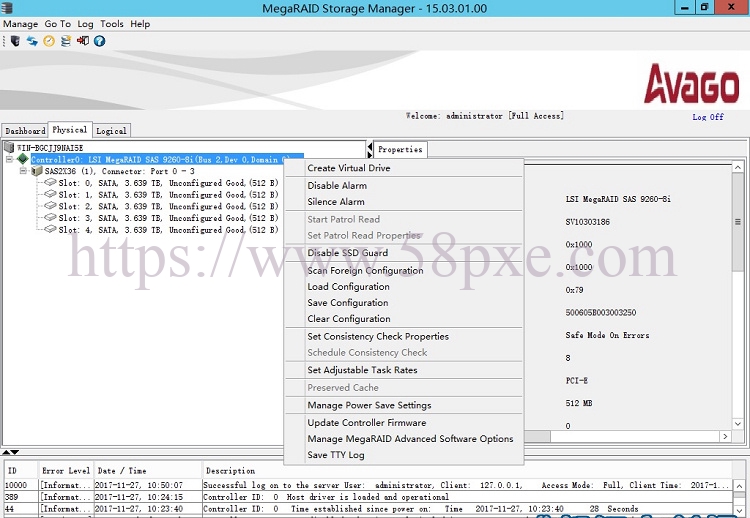Click the stacked disks toolbar icon
The image size is (750, 518).
pos(66,41)
